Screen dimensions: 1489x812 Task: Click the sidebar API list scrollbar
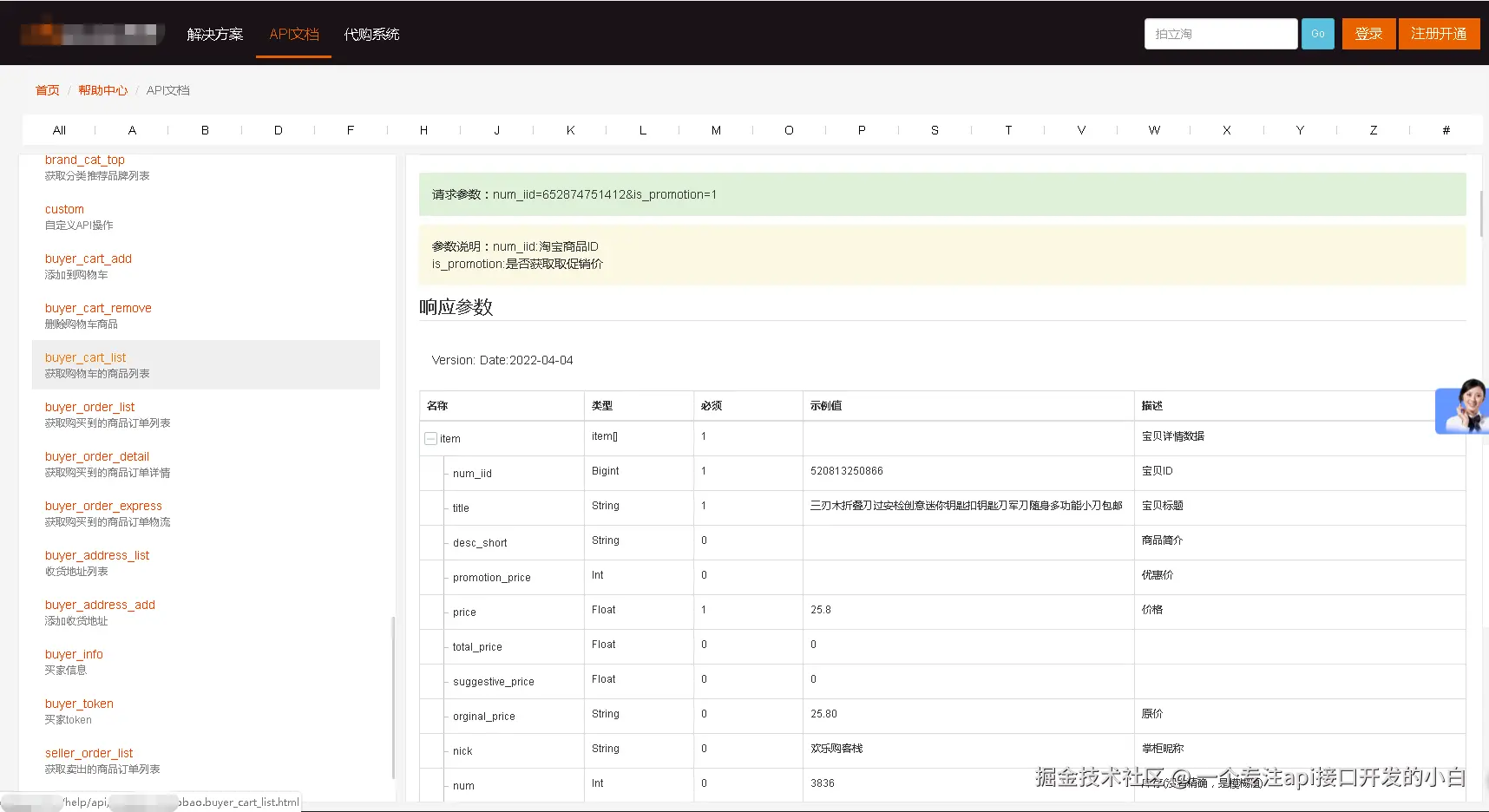393,697
